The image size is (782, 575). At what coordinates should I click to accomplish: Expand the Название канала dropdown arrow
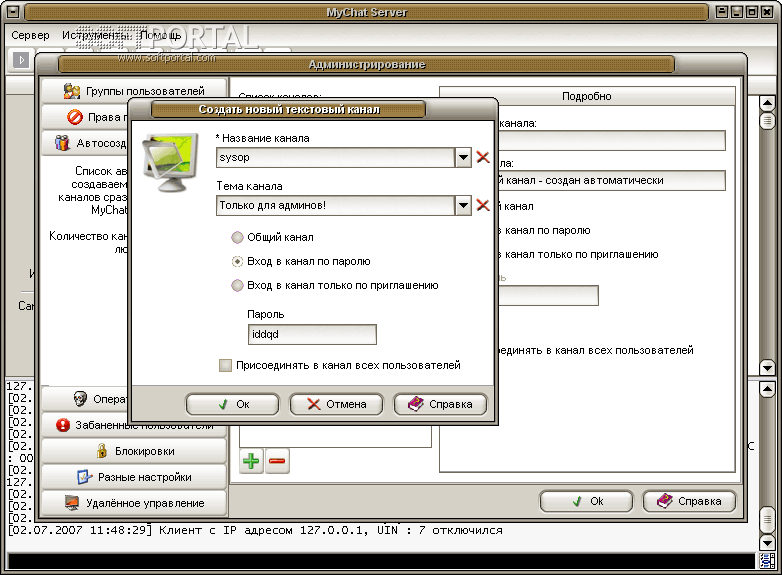tap(463, 158)
